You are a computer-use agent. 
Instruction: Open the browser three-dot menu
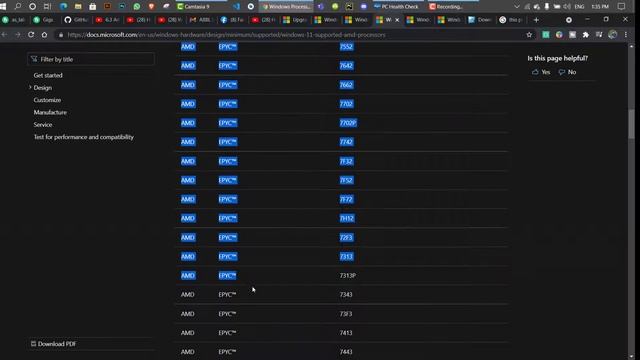[626, 35]
